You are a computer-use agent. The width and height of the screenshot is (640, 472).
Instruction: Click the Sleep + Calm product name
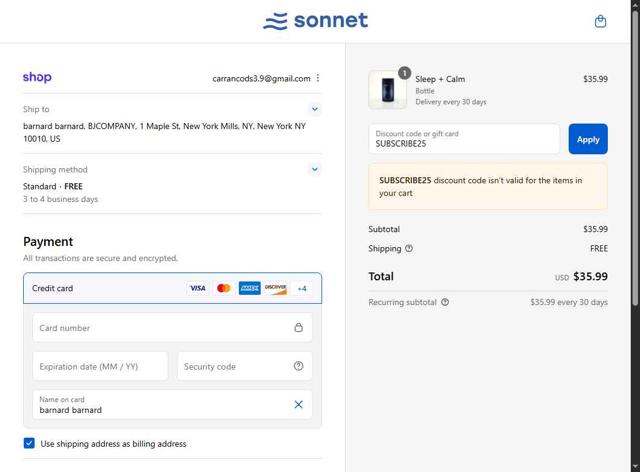(440, 79)
